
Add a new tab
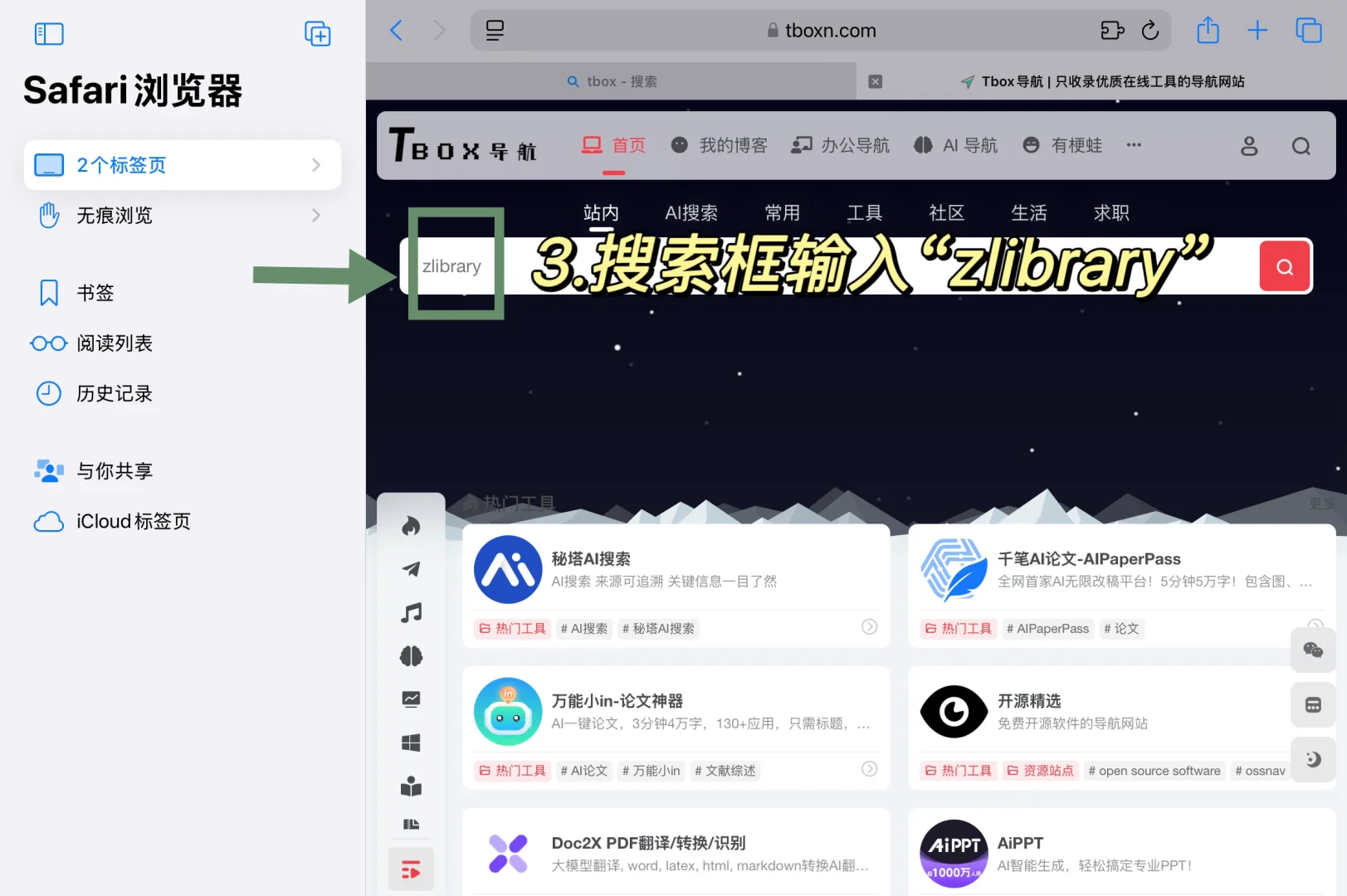coord(1257,31)
